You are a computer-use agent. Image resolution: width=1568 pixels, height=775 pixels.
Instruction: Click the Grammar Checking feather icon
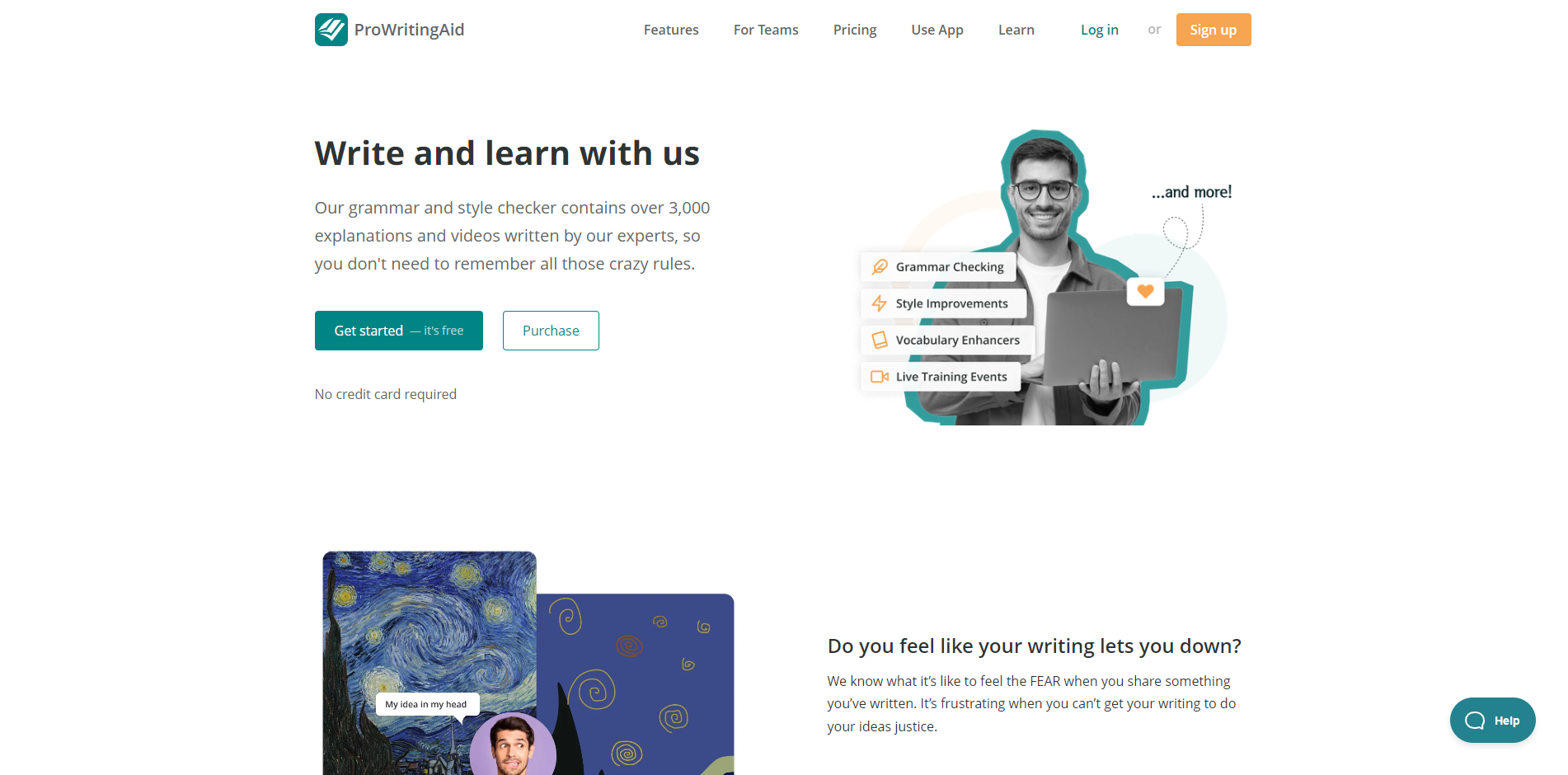point(880,267)
